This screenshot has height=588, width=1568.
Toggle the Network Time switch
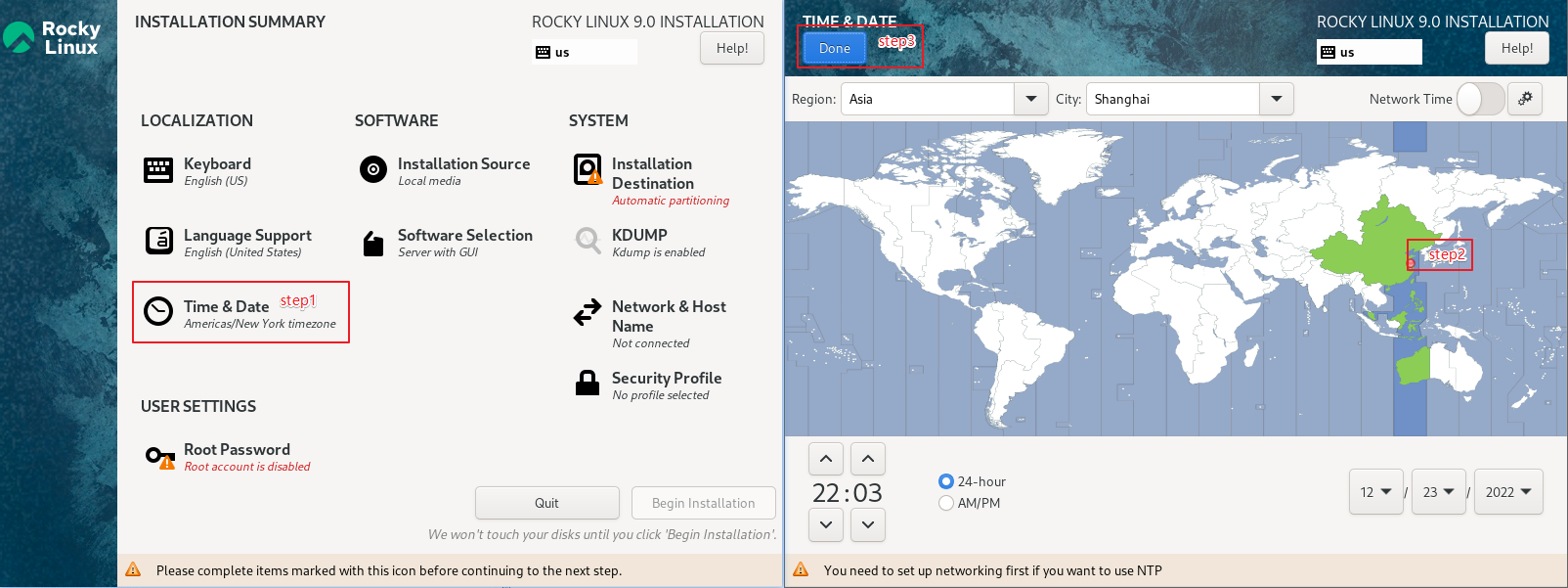(x=1480, y=99)
